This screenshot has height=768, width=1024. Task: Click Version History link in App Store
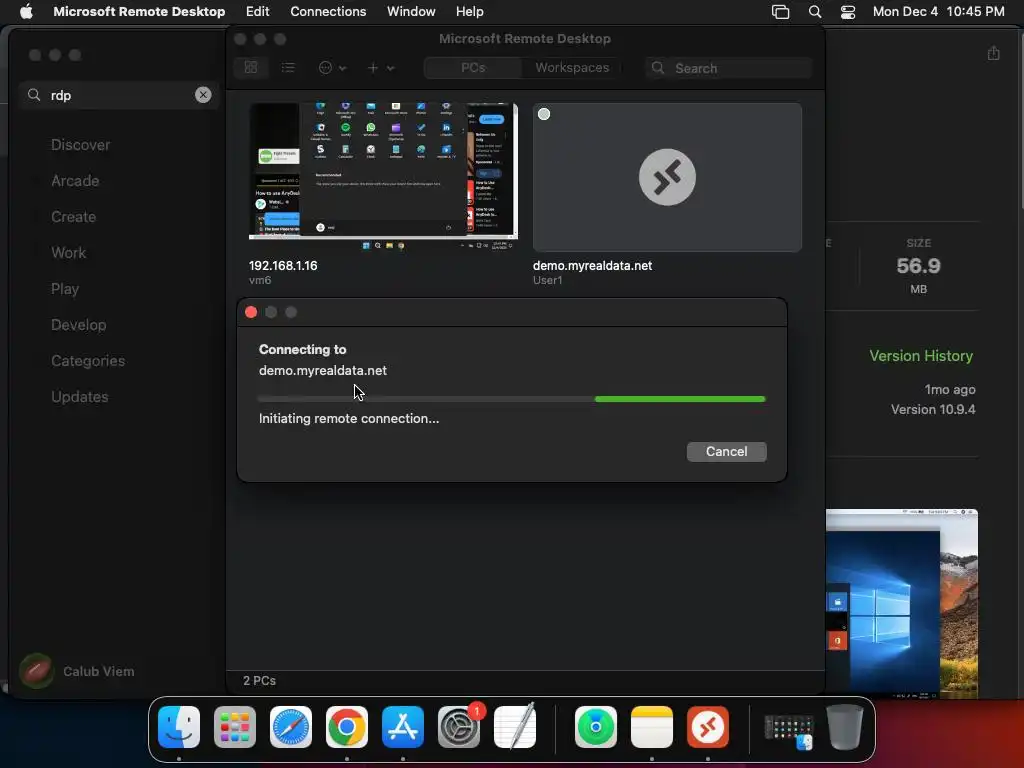pos(921,356)
